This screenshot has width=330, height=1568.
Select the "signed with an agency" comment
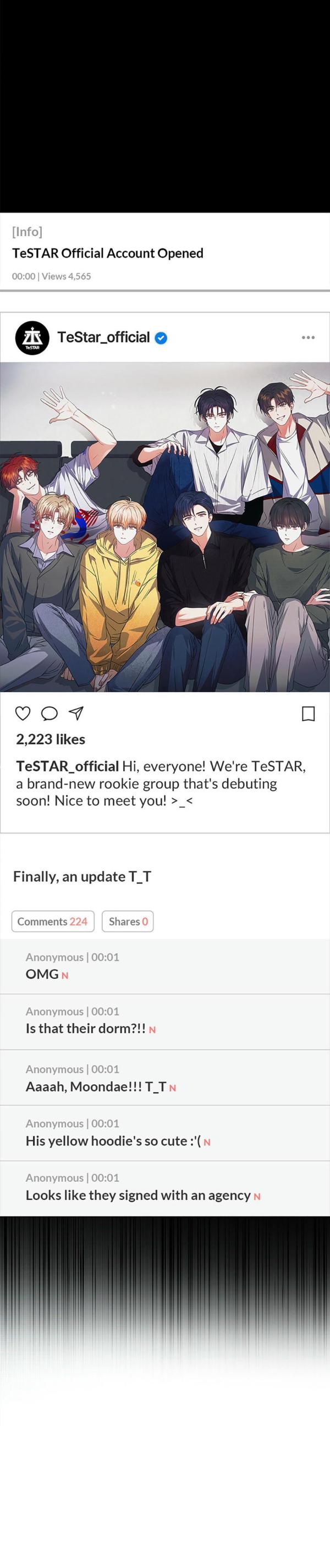pyautogui.click(x=165, y=1189)
